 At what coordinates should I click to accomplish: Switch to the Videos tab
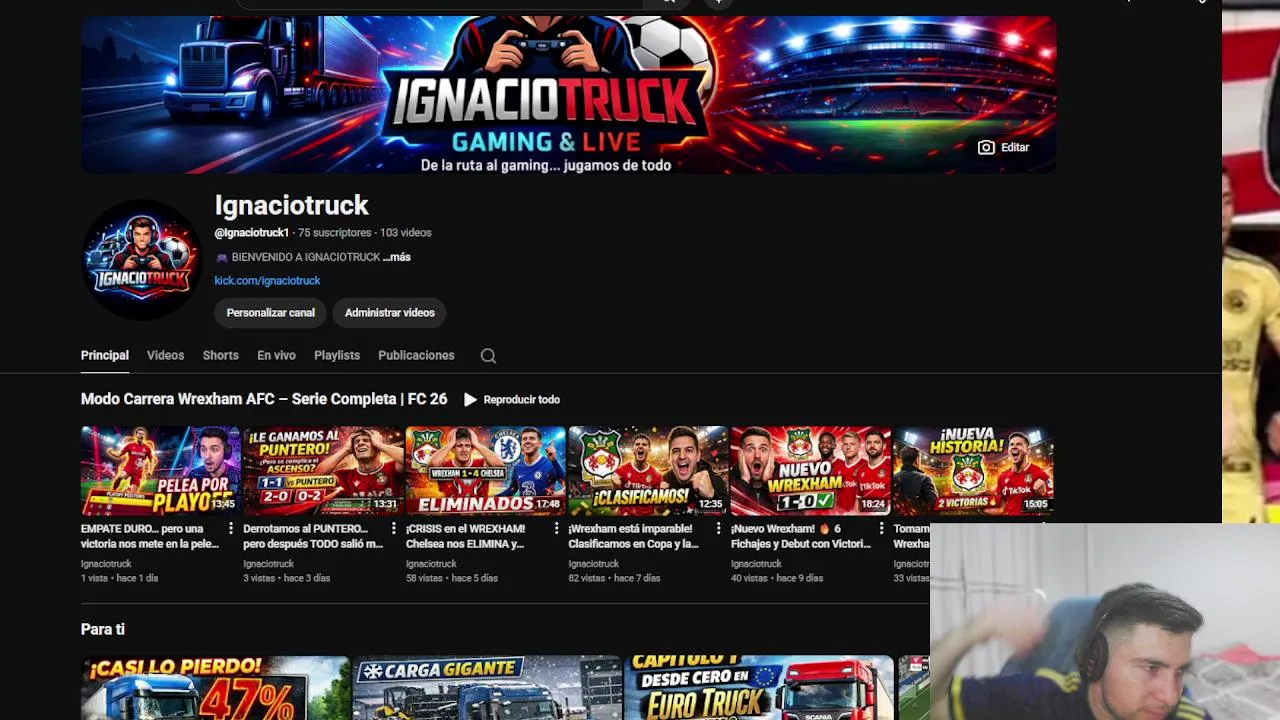tap(165, 355)
